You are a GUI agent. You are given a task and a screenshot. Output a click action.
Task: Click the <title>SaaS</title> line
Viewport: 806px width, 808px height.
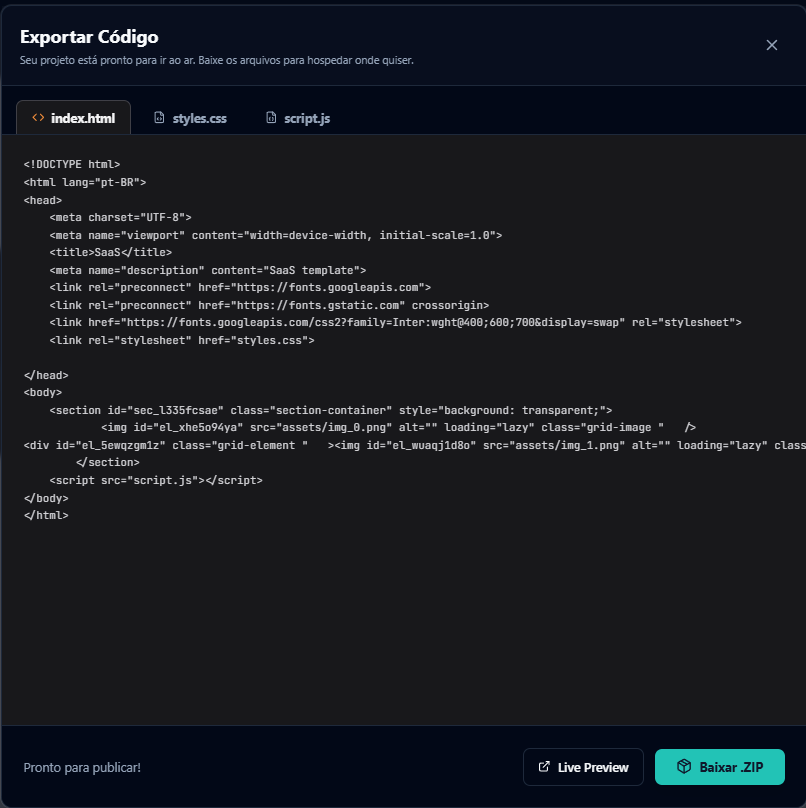coord(111,252)
